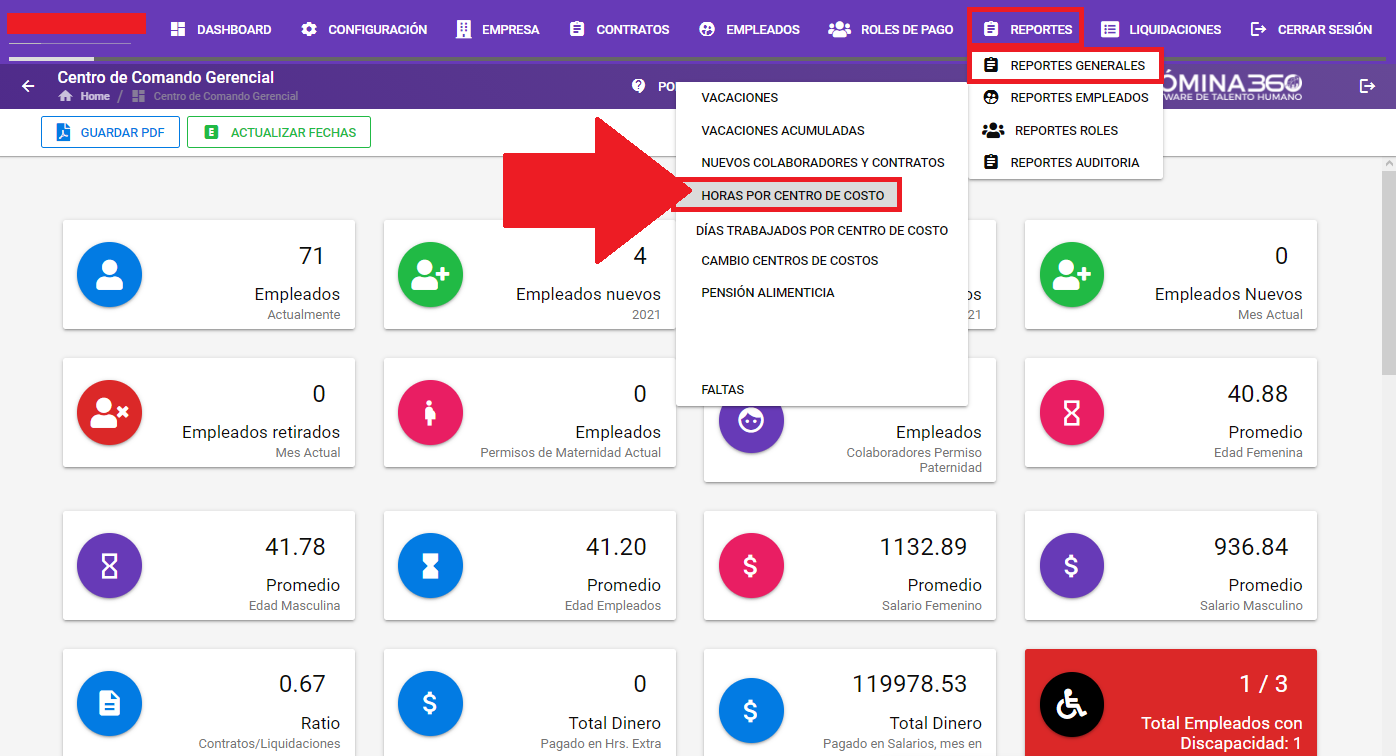This screenshot has width=1396, height=756.
Task: Click pink dollar icon for Salario Femenino
Action: point(751,565)
